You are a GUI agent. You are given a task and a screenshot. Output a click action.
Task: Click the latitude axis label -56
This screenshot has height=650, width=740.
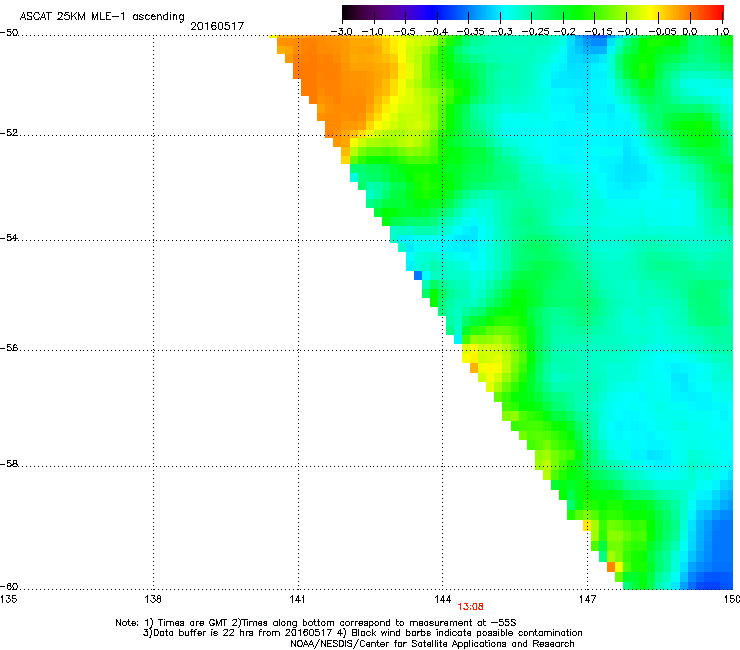[x=9, y=348]
